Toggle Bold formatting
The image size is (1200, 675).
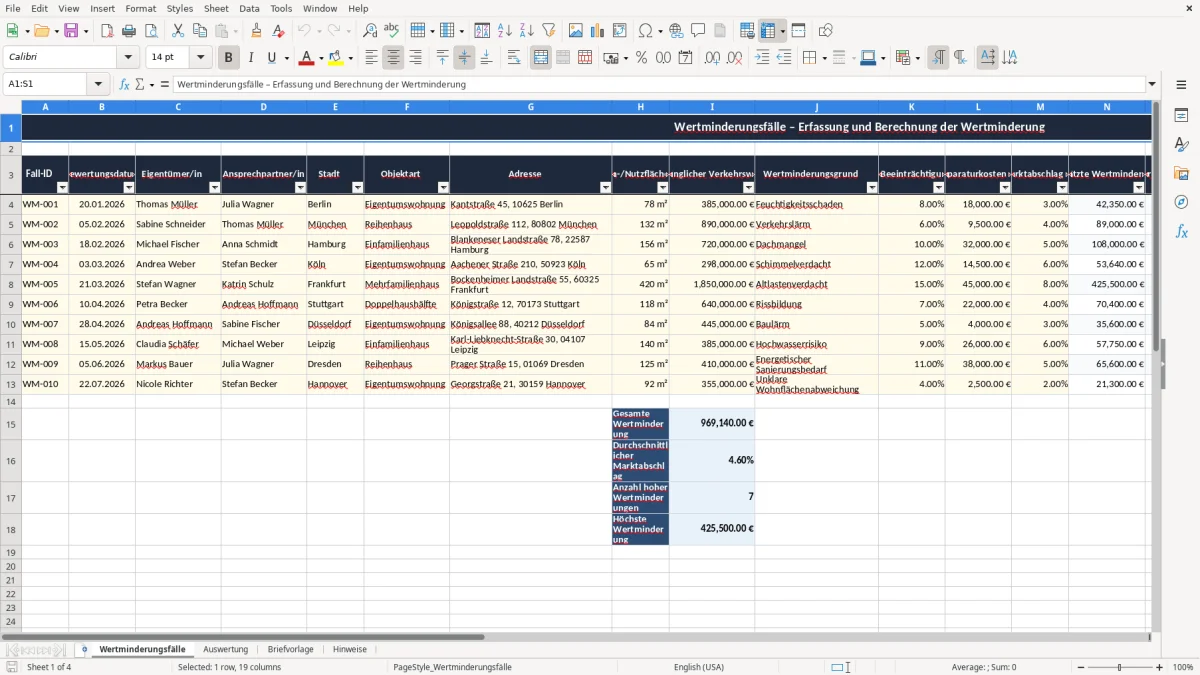tap(229, 58)
